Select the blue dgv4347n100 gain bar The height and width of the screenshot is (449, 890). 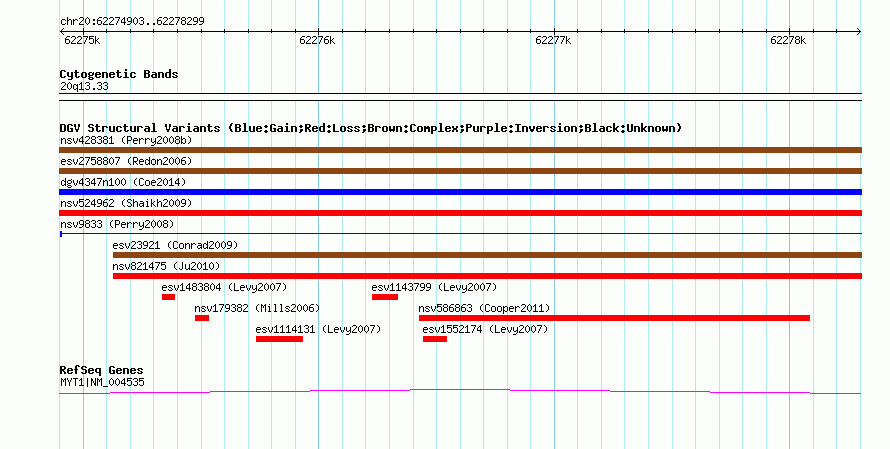tap(460, 192)
